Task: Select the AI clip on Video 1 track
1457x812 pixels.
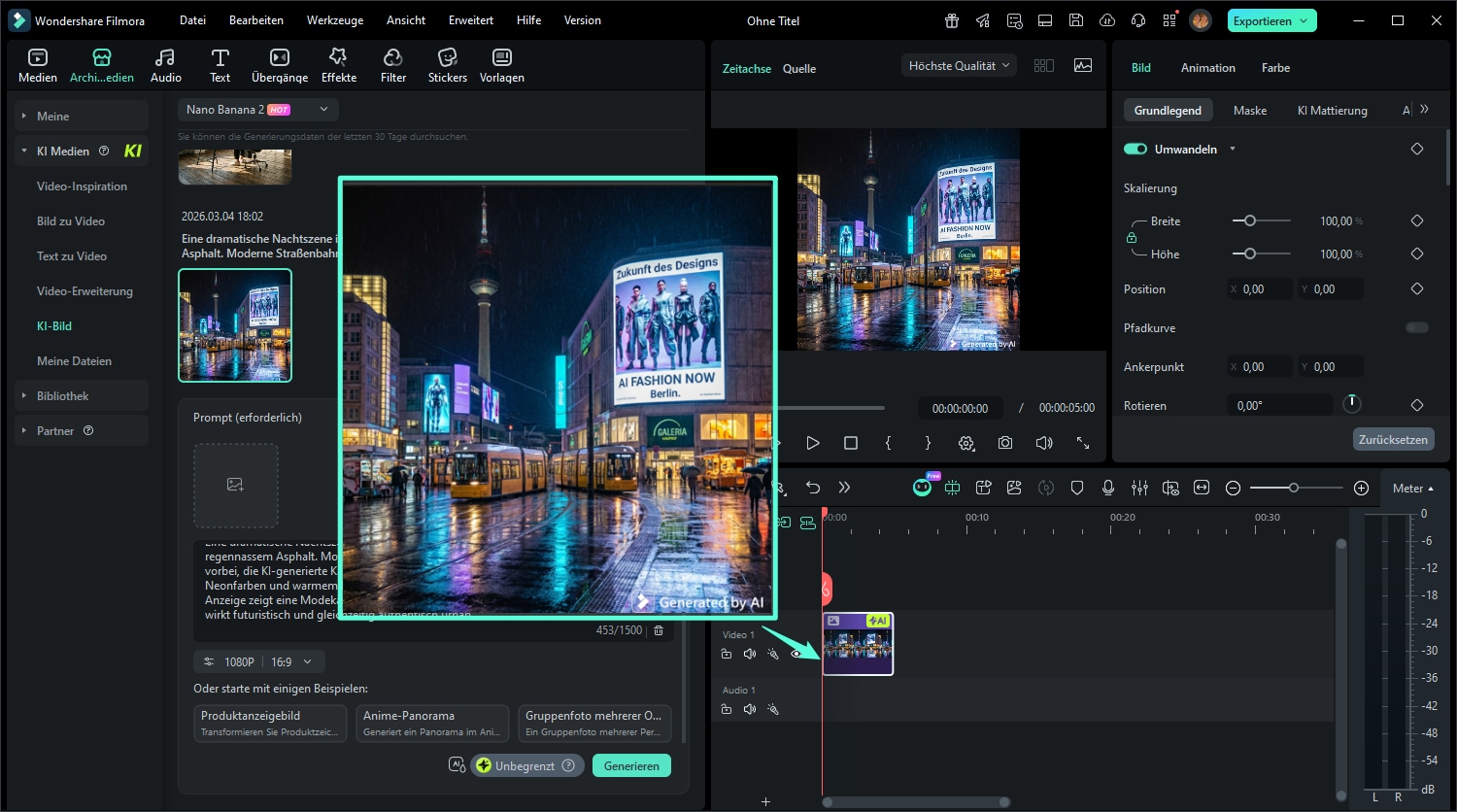Action: pos(858,644)
